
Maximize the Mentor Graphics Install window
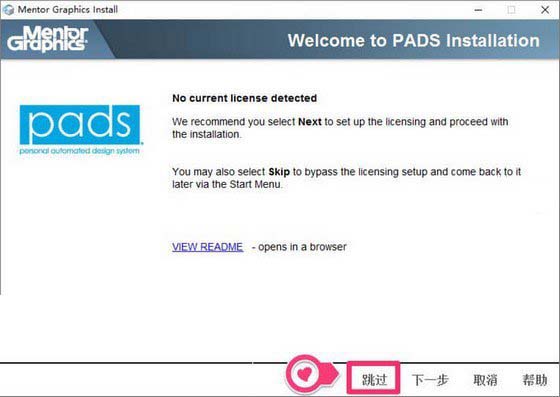click(511, 10)
